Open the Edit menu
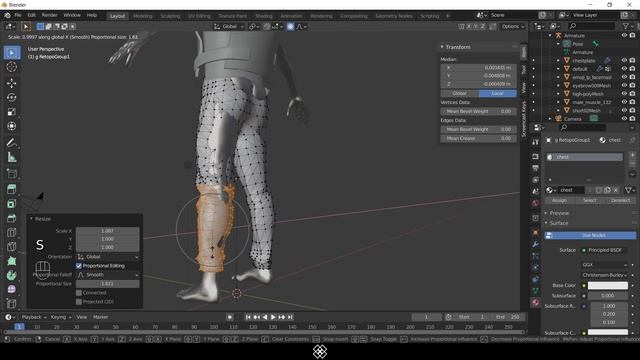The width and height of the screenshot is (640, 360). (31, 15)
